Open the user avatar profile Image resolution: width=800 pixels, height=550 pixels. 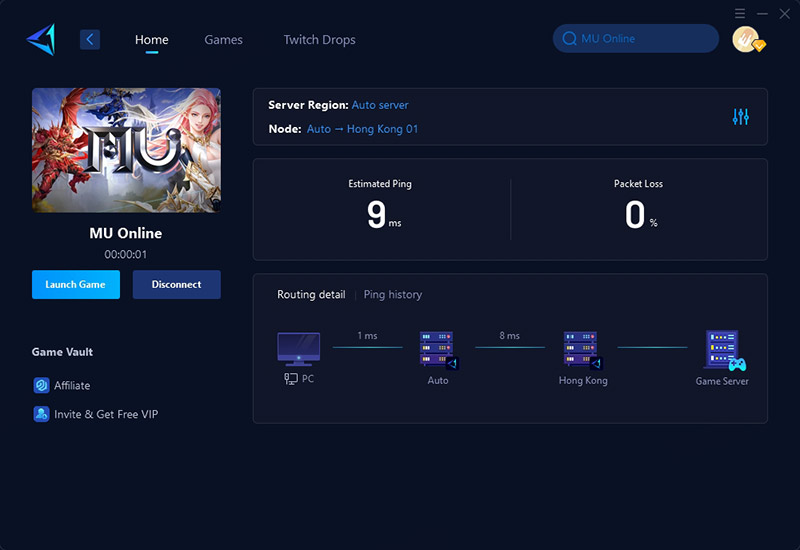click(x=747, y=39)
